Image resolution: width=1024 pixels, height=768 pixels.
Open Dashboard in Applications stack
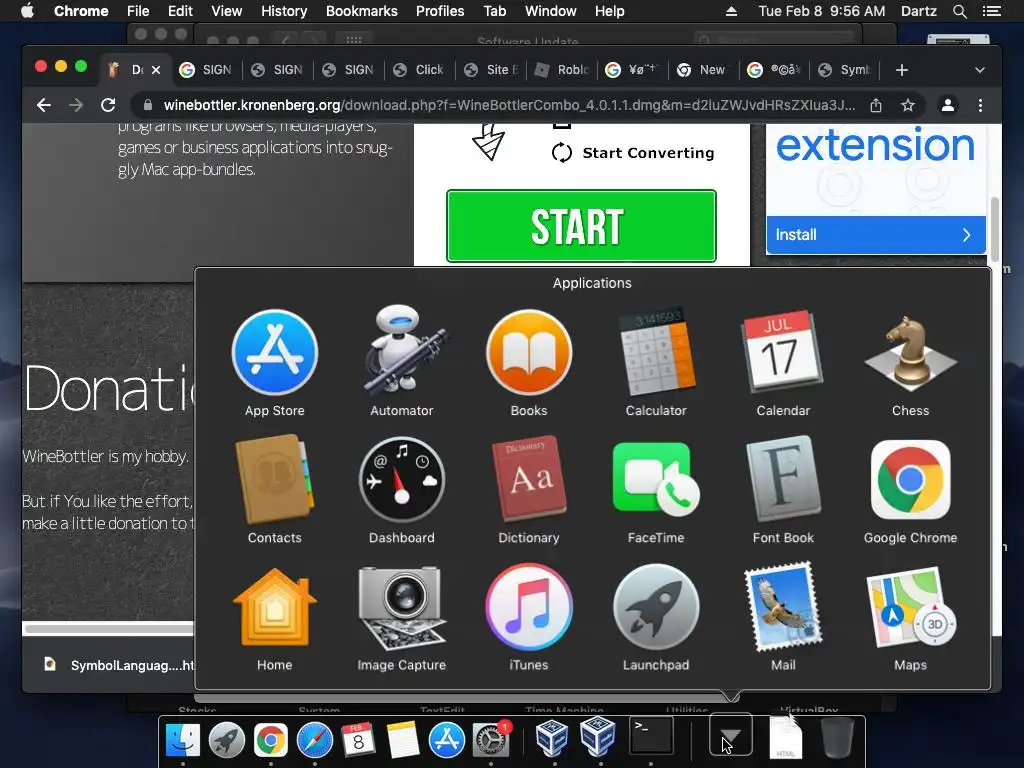pyautogui.click(x=402, y=480)
